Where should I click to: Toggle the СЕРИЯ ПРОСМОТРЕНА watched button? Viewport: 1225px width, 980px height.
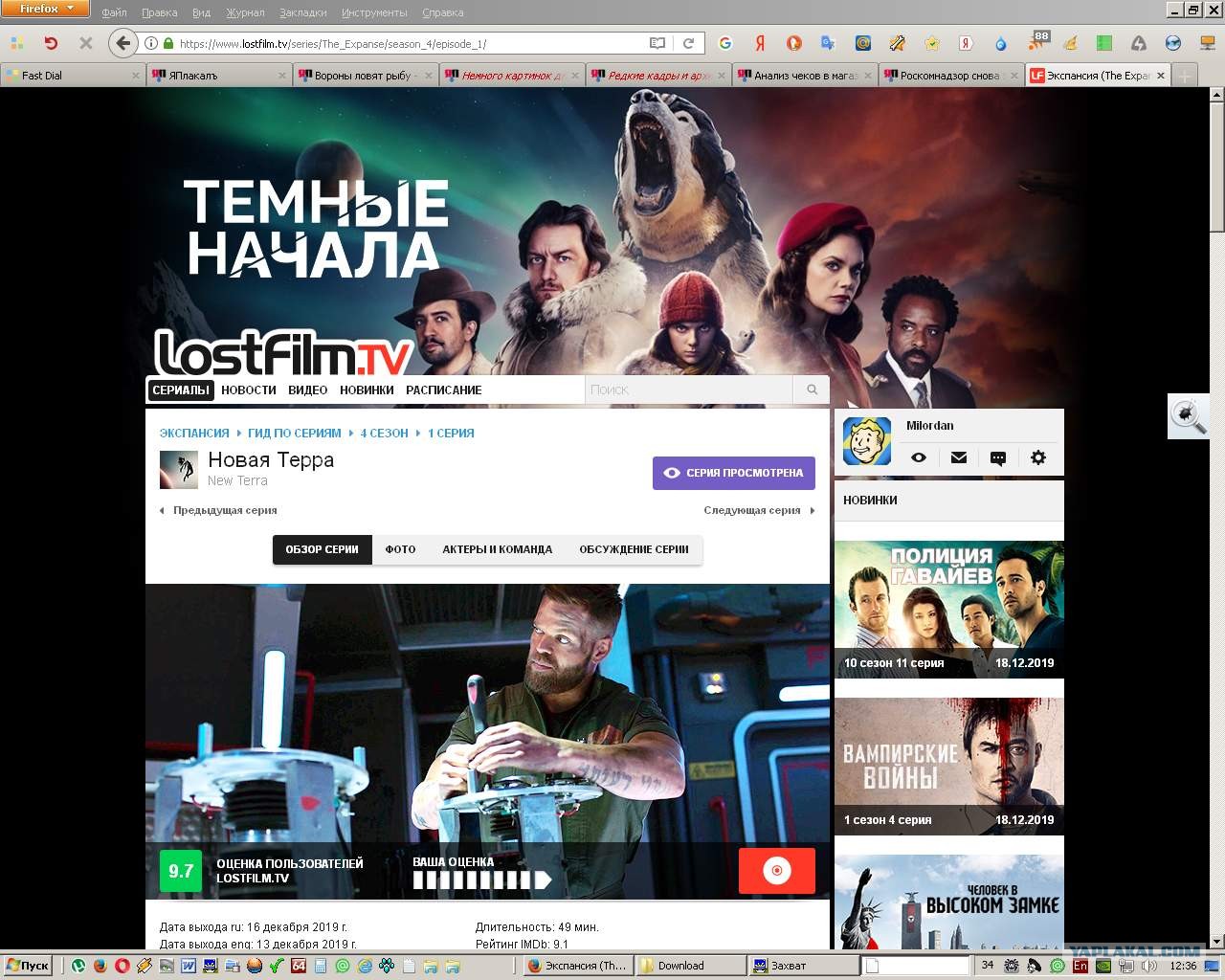click(734, 473)
